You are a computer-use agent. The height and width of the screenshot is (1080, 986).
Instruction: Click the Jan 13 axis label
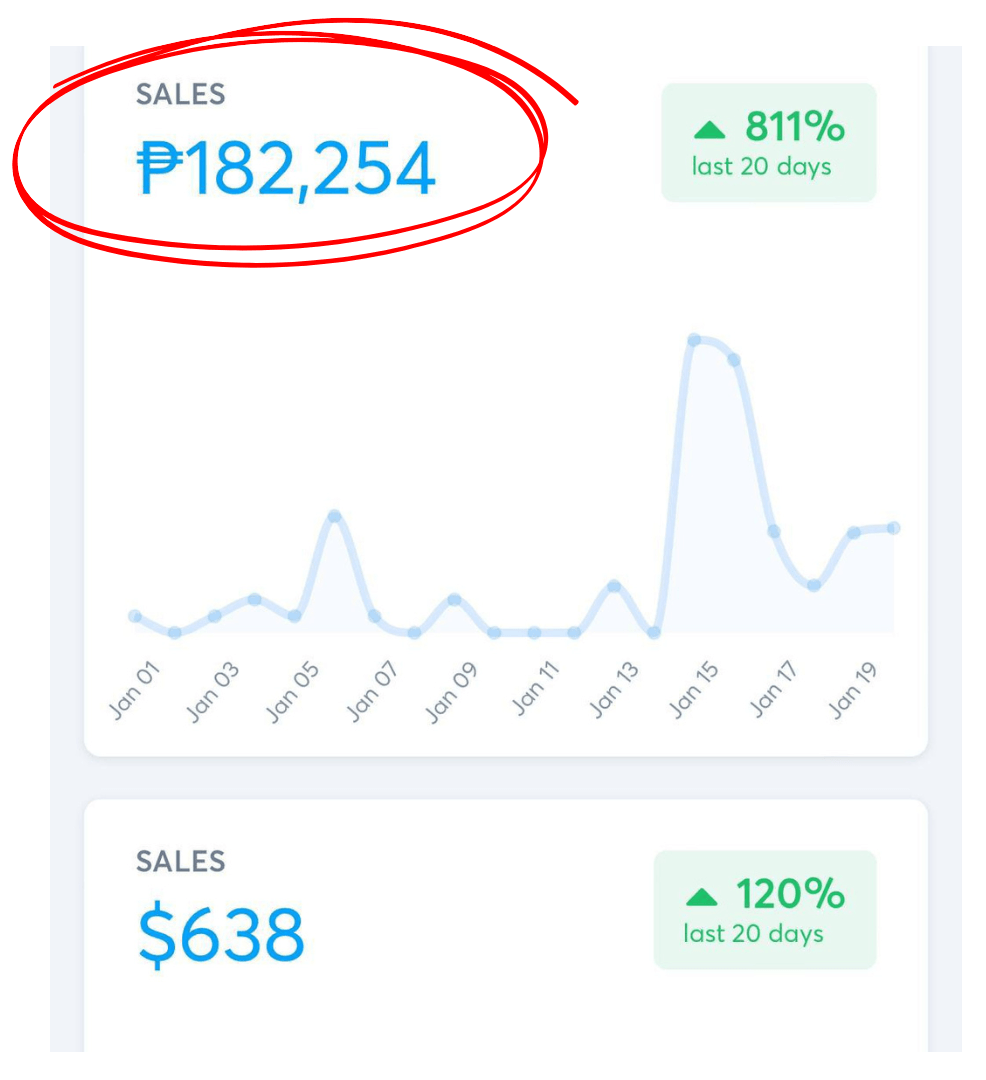coord(613,690)
